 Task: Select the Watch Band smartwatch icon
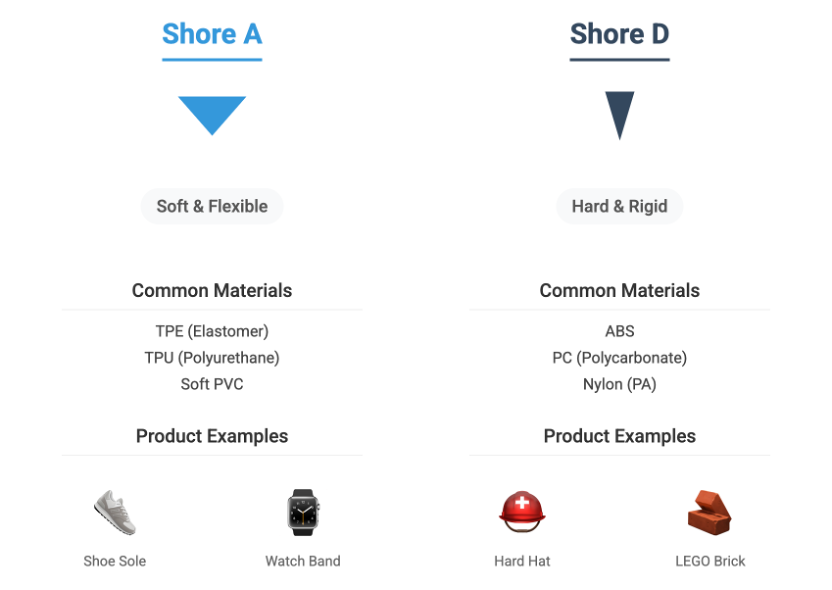(x=303, y=512)
